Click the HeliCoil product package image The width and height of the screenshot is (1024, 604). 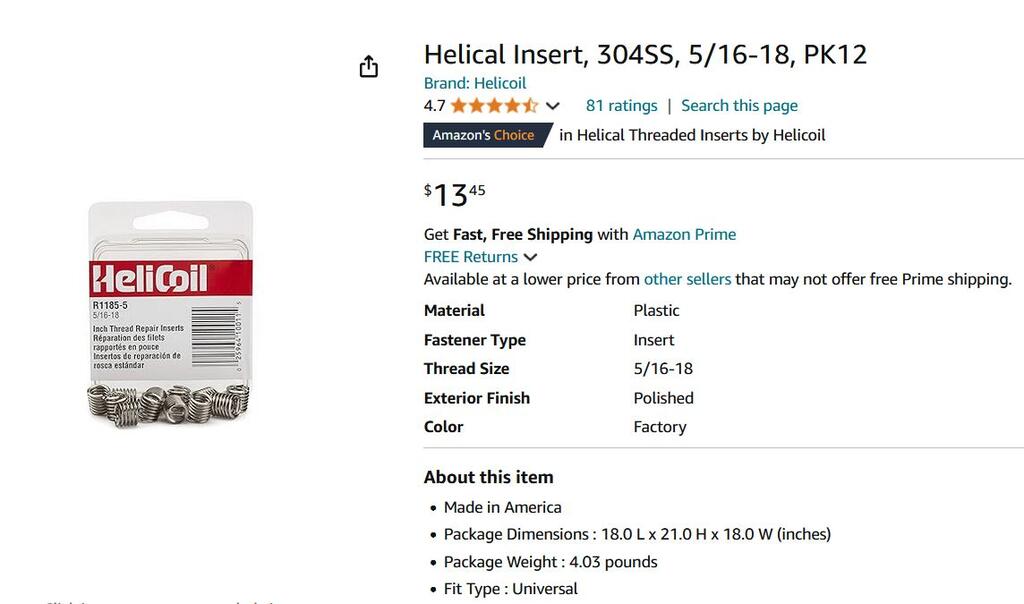170,314
